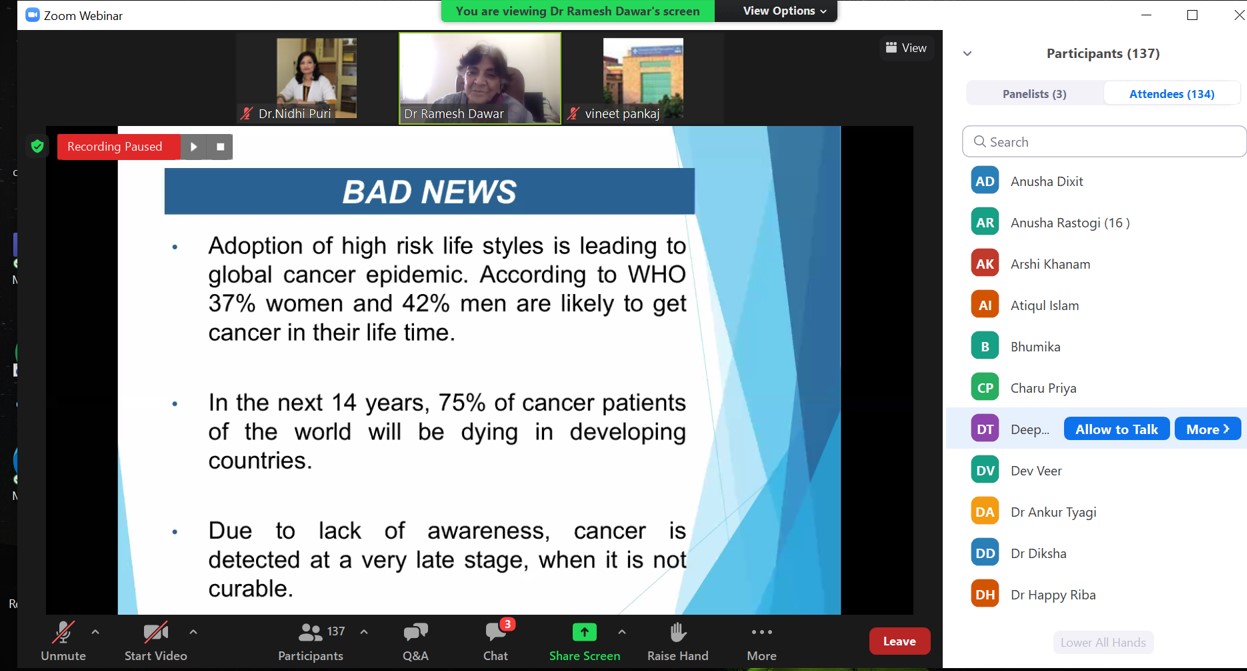Click the participant Search field
This screenshot has height=671, width=1247.
pyautogui.click(x=1104, y=142)
